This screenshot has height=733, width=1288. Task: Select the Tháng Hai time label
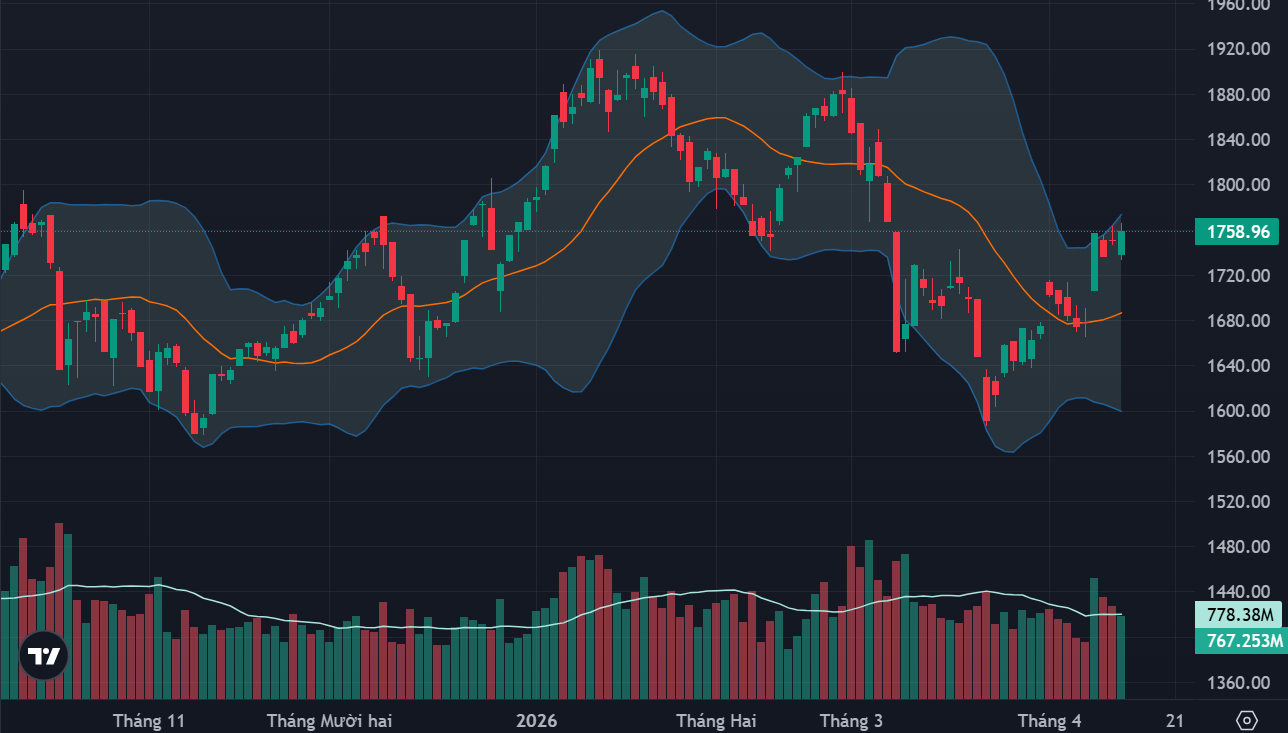pos(716,721)
